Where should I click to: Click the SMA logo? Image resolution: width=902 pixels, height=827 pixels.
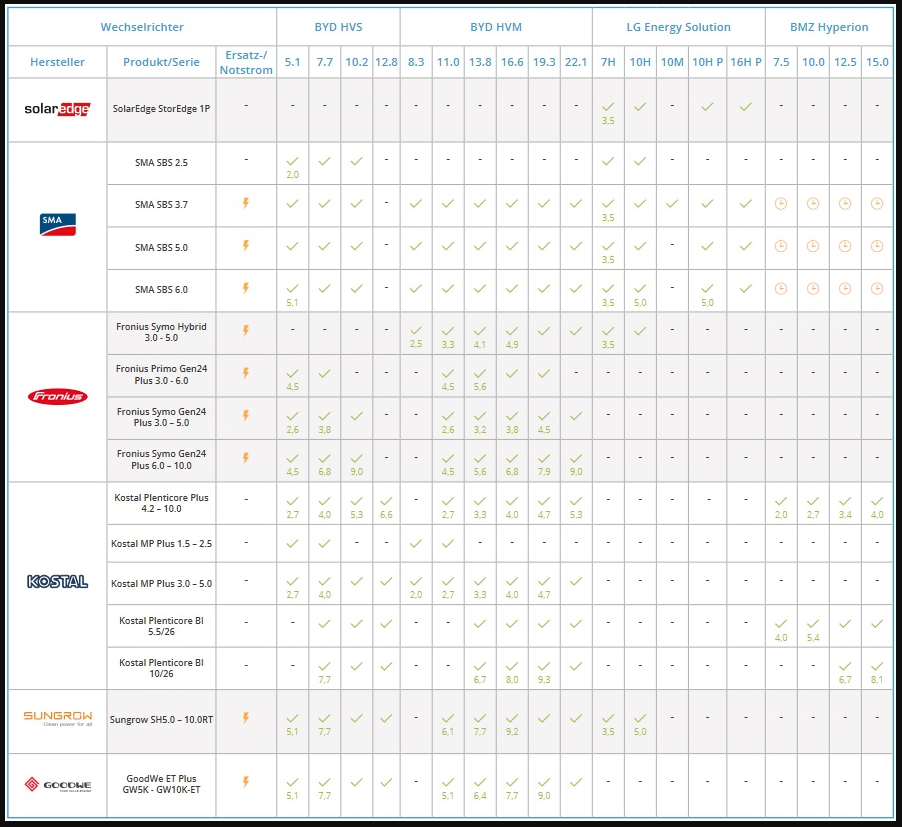[x=58, y=224]
